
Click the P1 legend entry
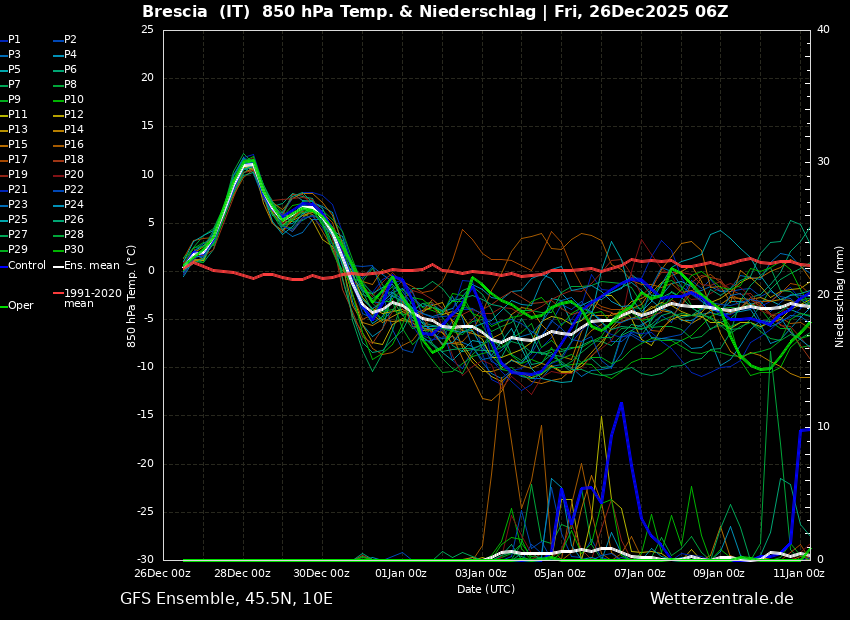coord(14,40)
